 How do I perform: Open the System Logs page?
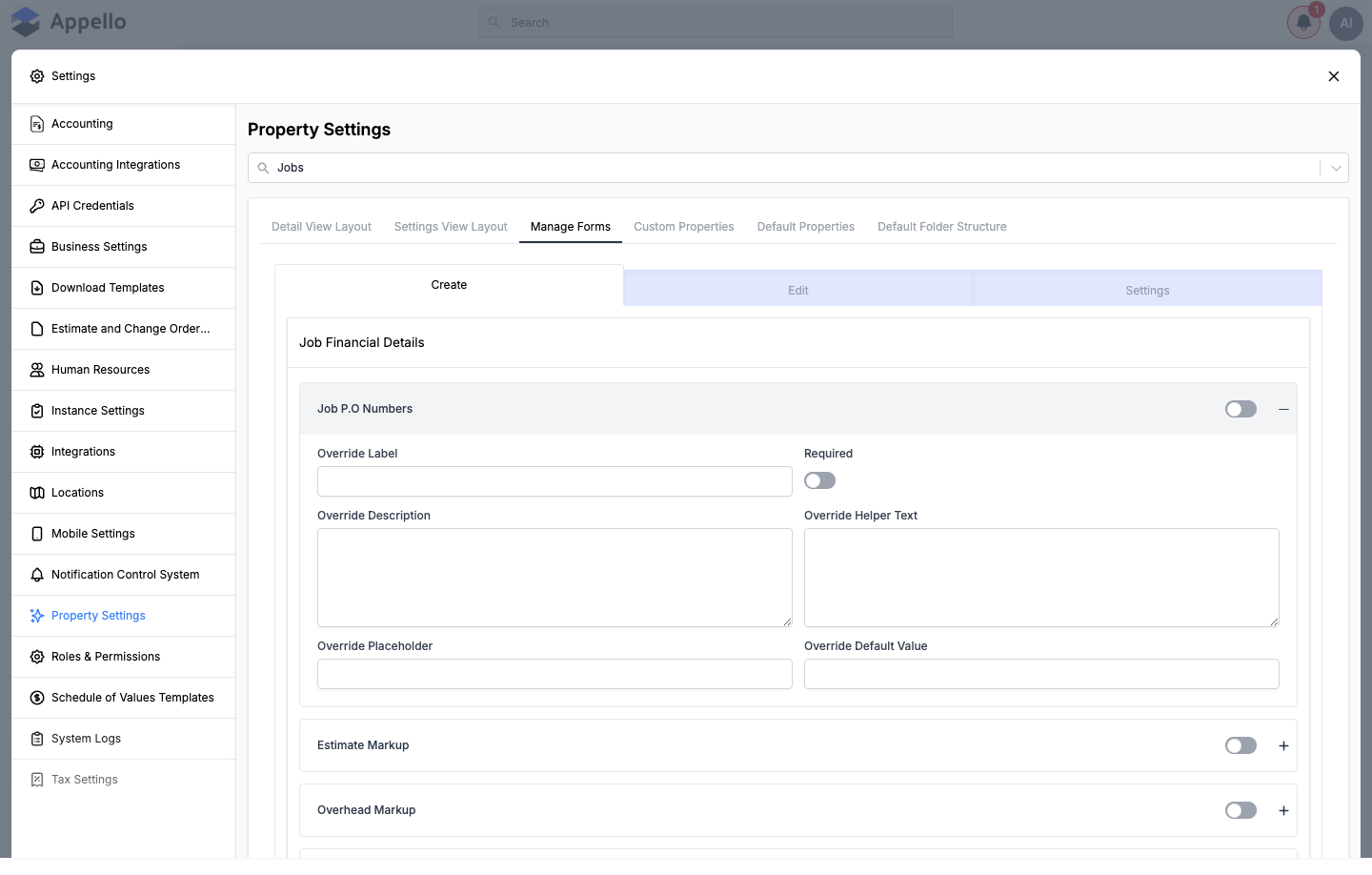click(x=124, y=739)
